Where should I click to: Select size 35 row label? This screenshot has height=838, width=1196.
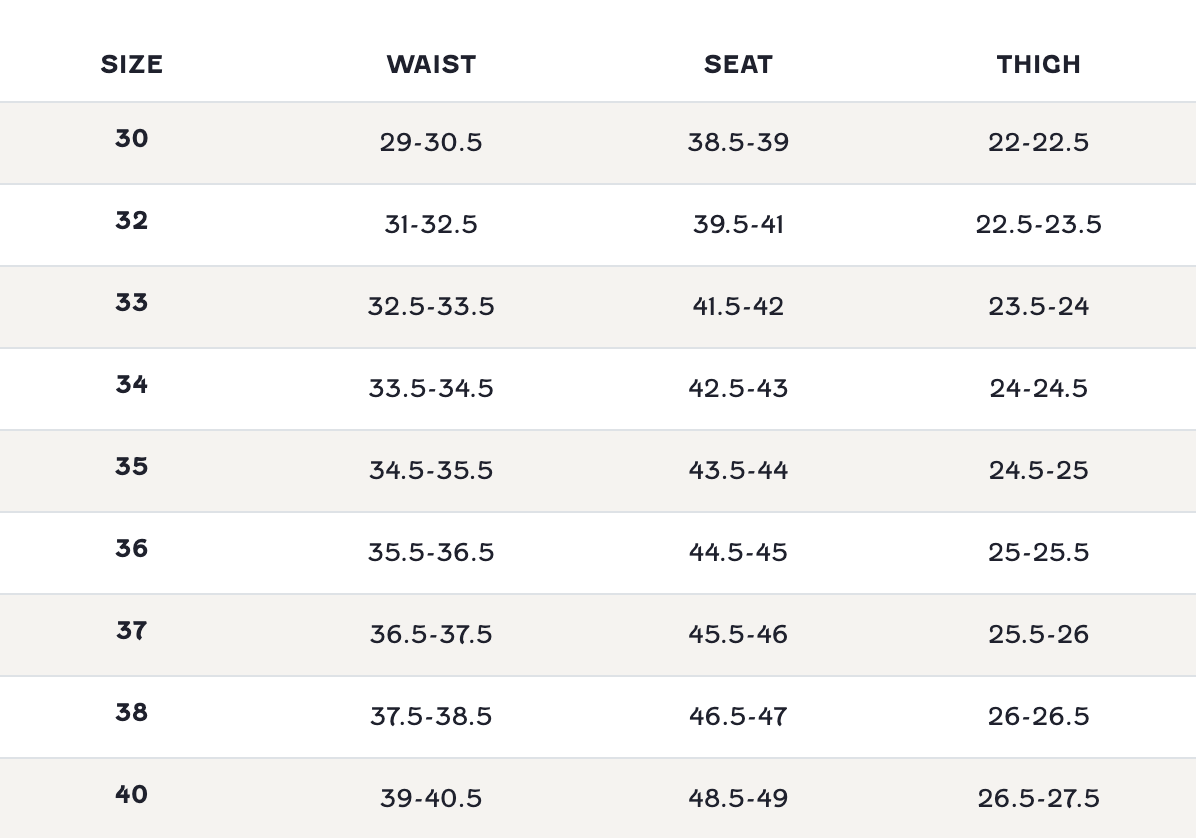tap(131, 467)
